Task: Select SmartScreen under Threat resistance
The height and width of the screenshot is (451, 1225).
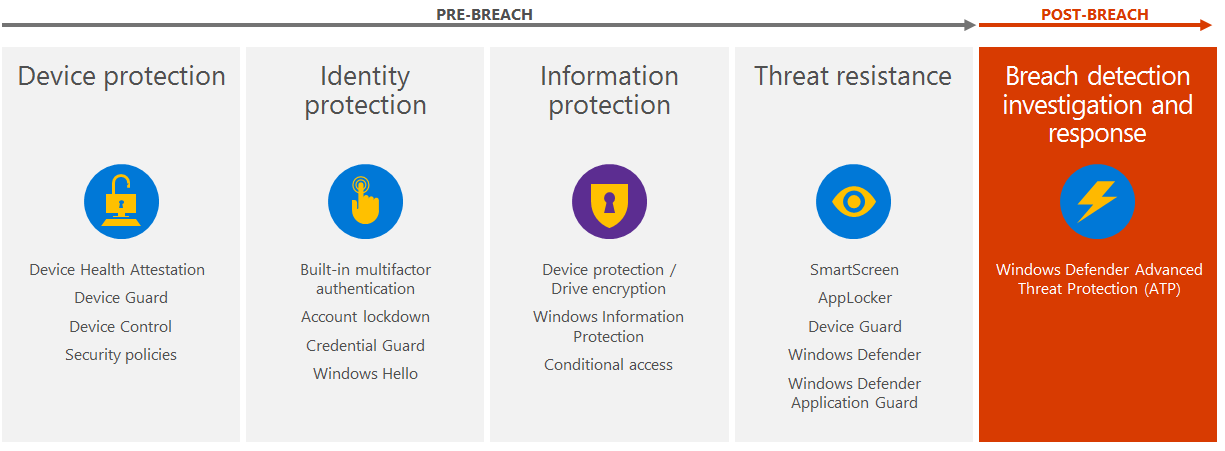Action: pos(854,270)
